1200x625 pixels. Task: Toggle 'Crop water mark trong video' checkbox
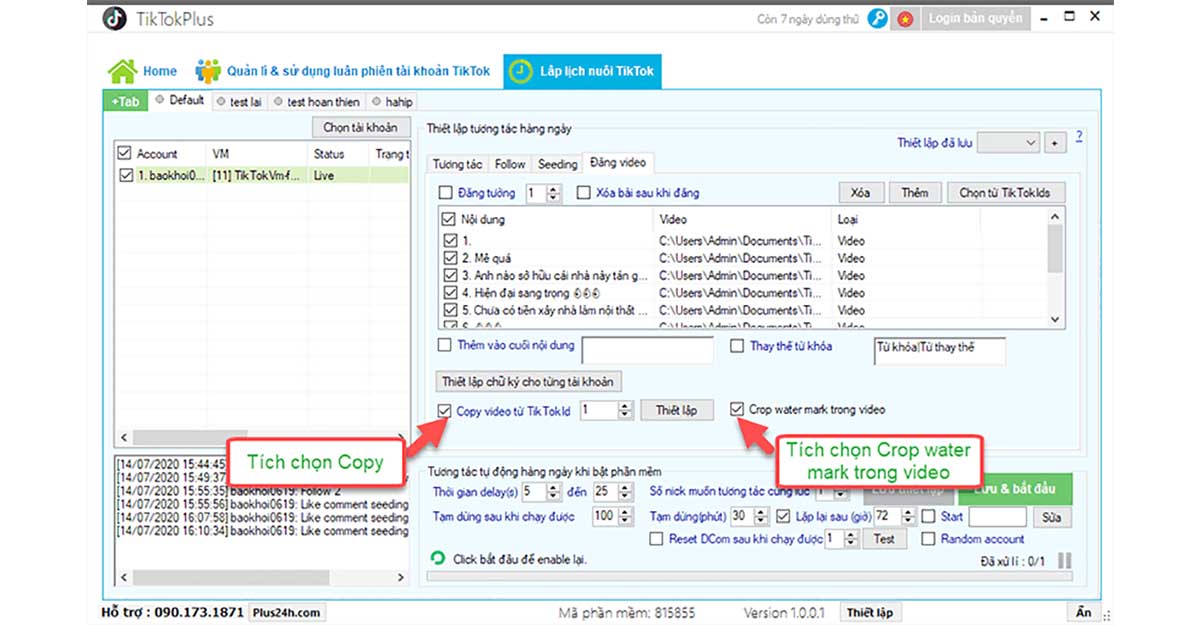coord(738,409)
